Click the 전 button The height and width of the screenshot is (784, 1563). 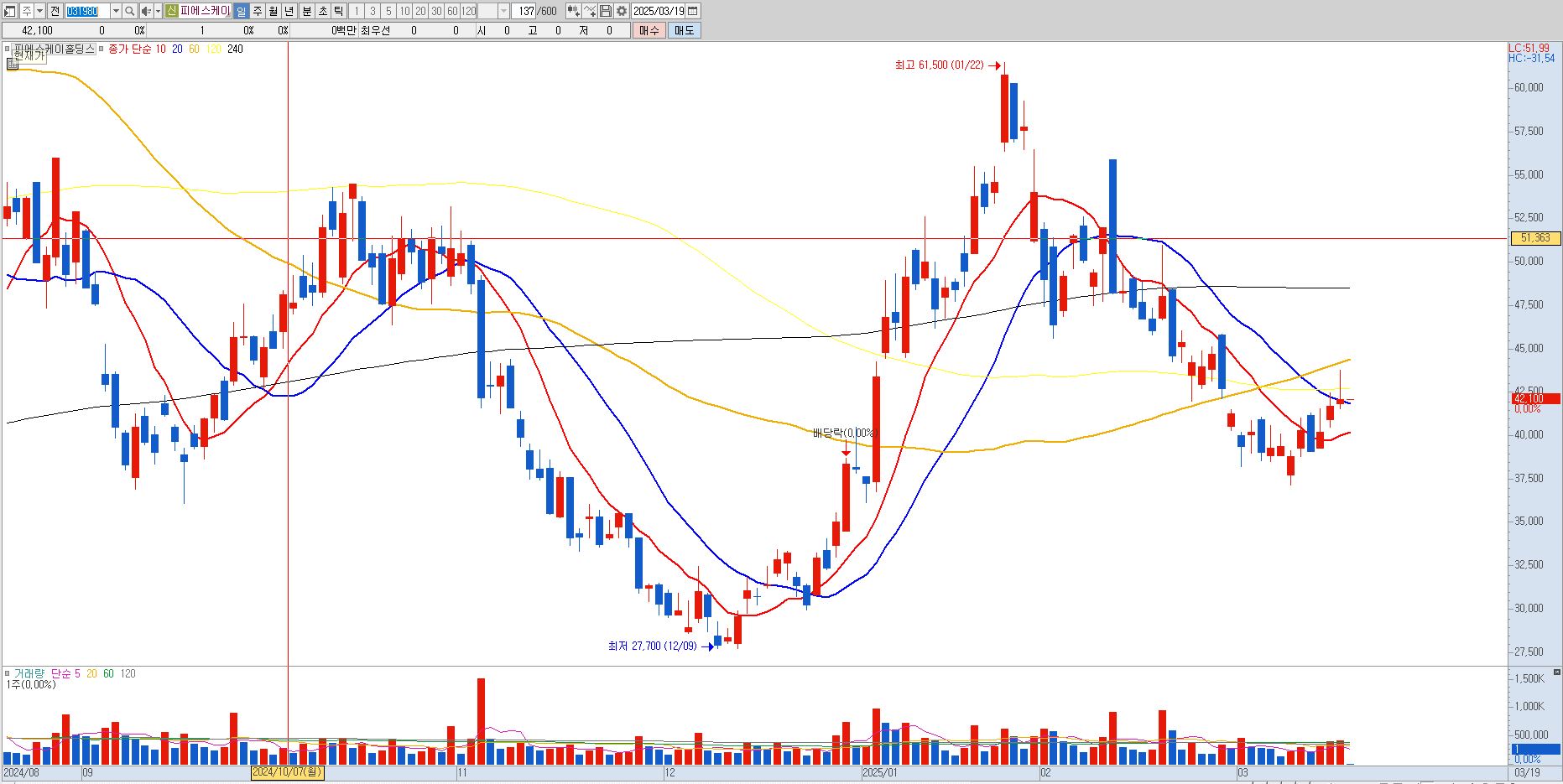[x=55, y=11]
